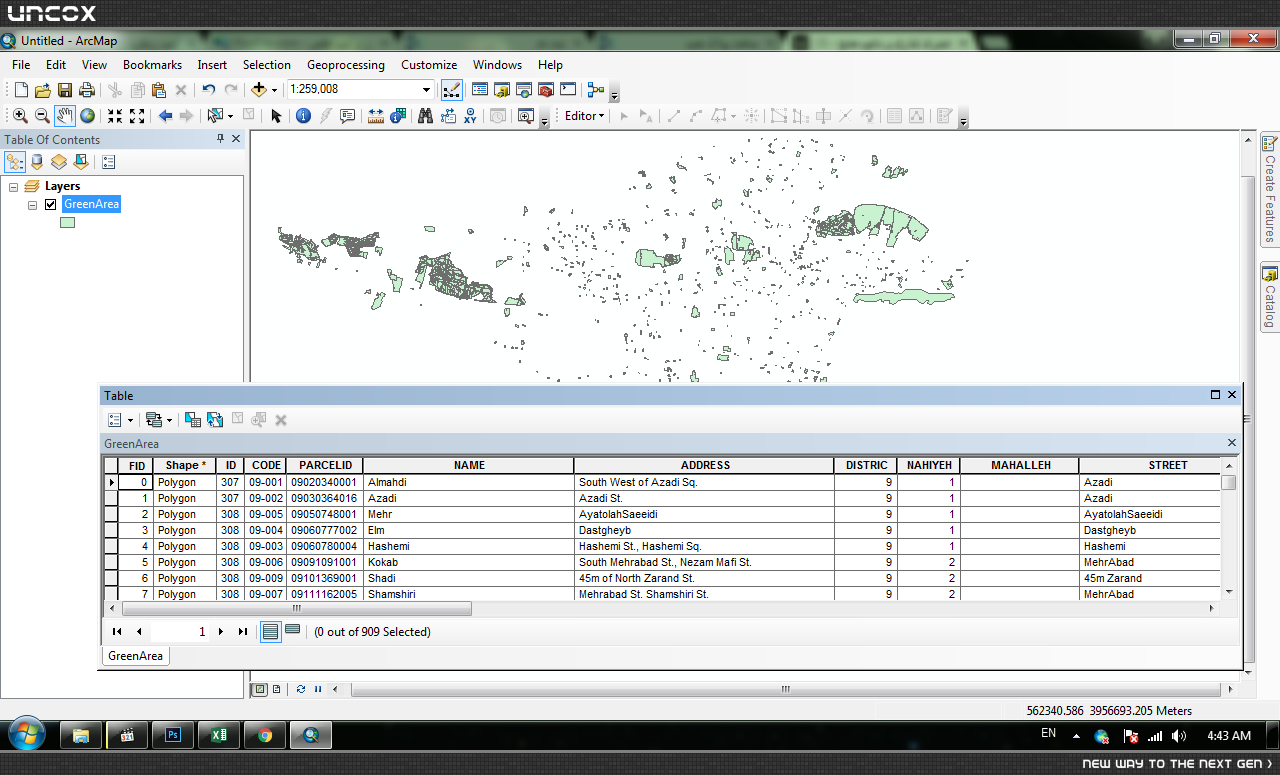Select the Zoom In tool
1280x775 pixels.
tap(20, 116)
